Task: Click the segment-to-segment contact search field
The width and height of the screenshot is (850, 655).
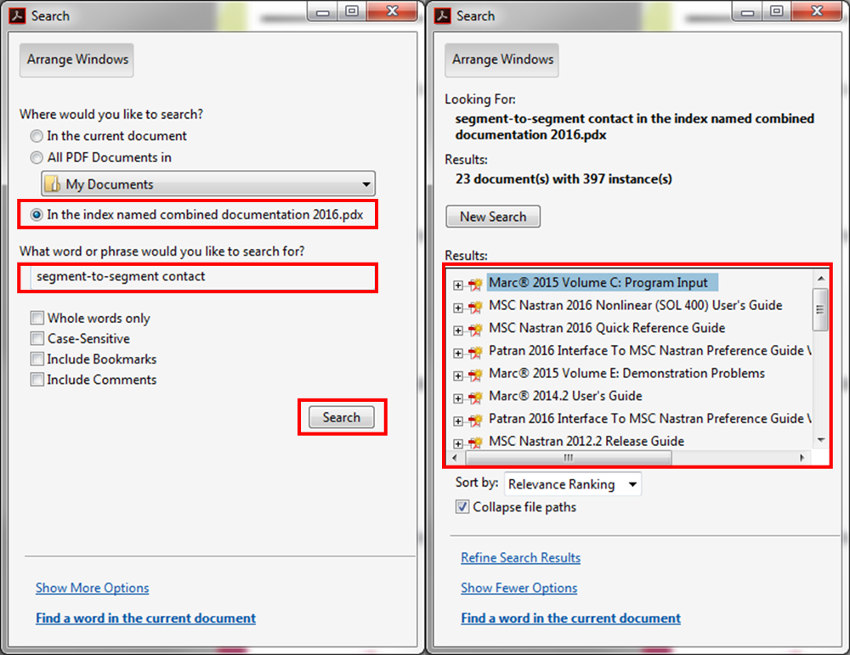Action: tap(197, 278)
